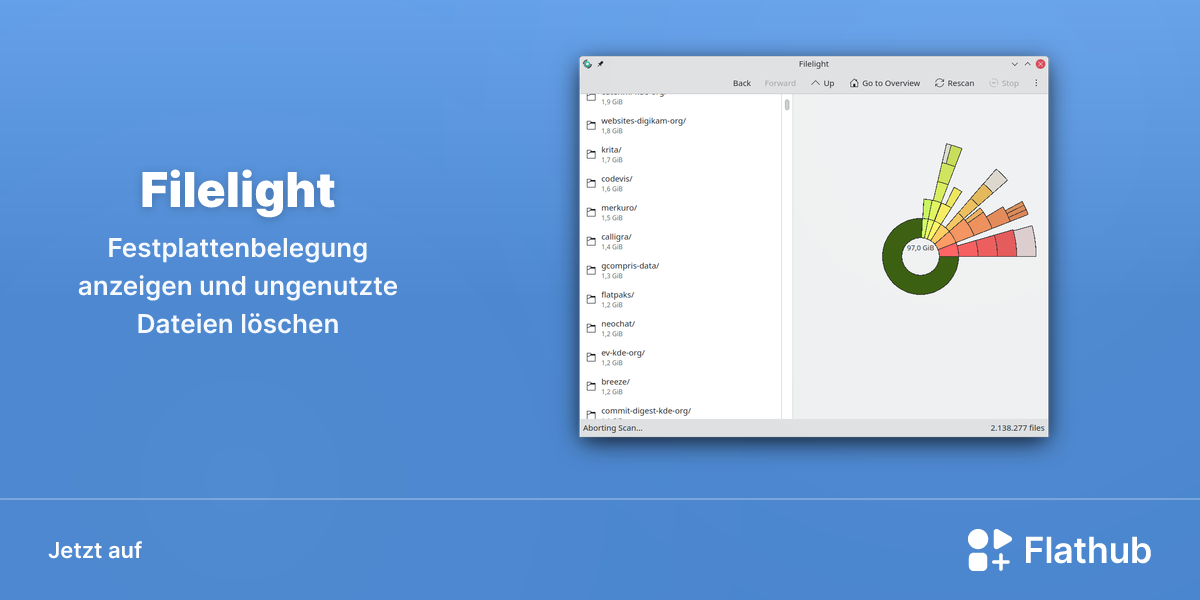Click the Forward toolbar button
This screenshot has width=1200, height=600.
point(780,83)
